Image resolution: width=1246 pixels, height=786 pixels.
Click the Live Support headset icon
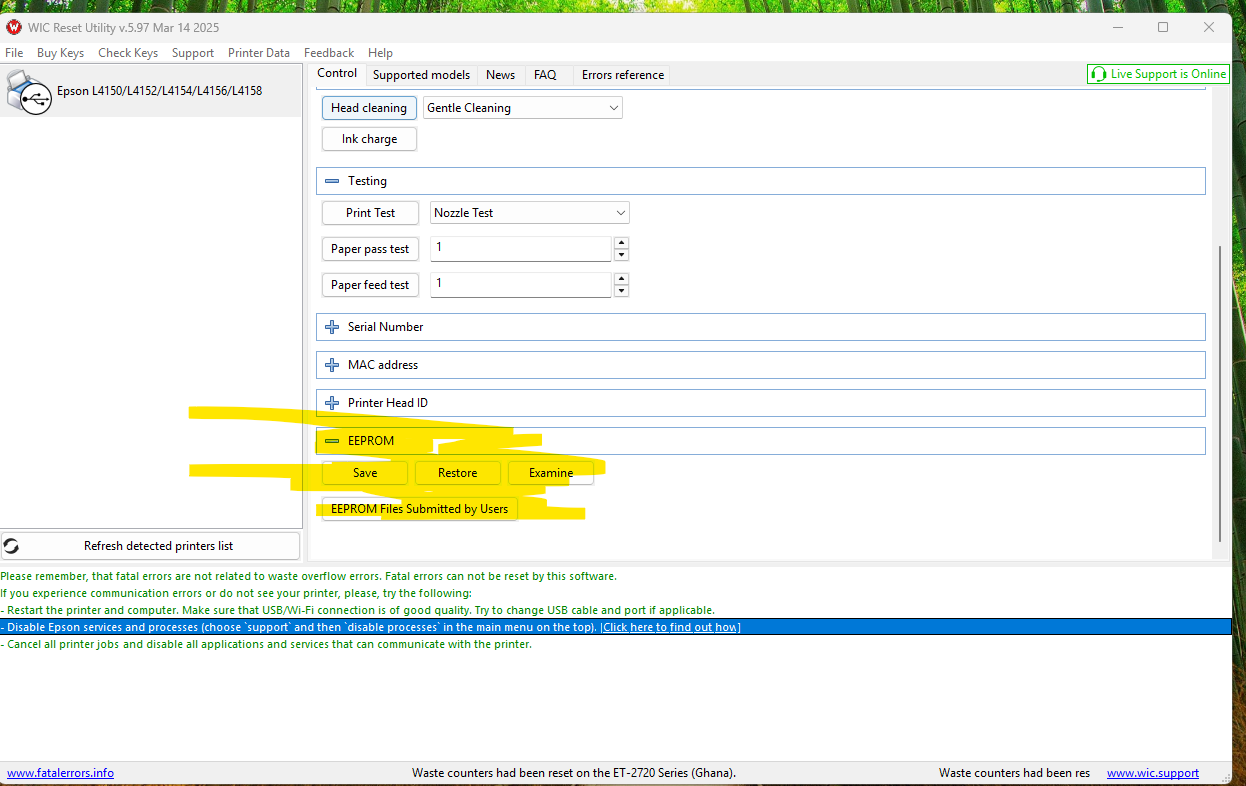[x=1099, y=74]
